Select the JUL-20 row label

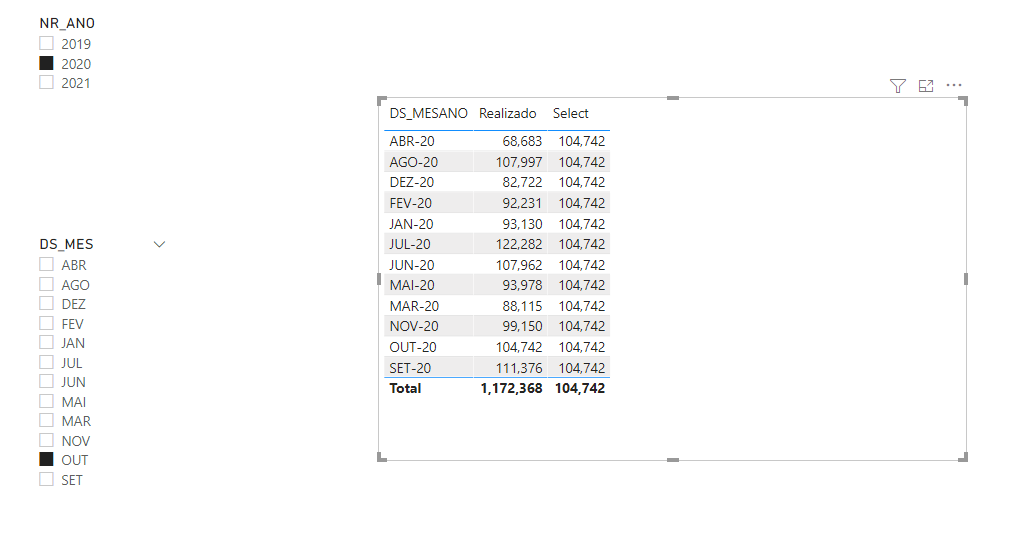tap(410, 244)
